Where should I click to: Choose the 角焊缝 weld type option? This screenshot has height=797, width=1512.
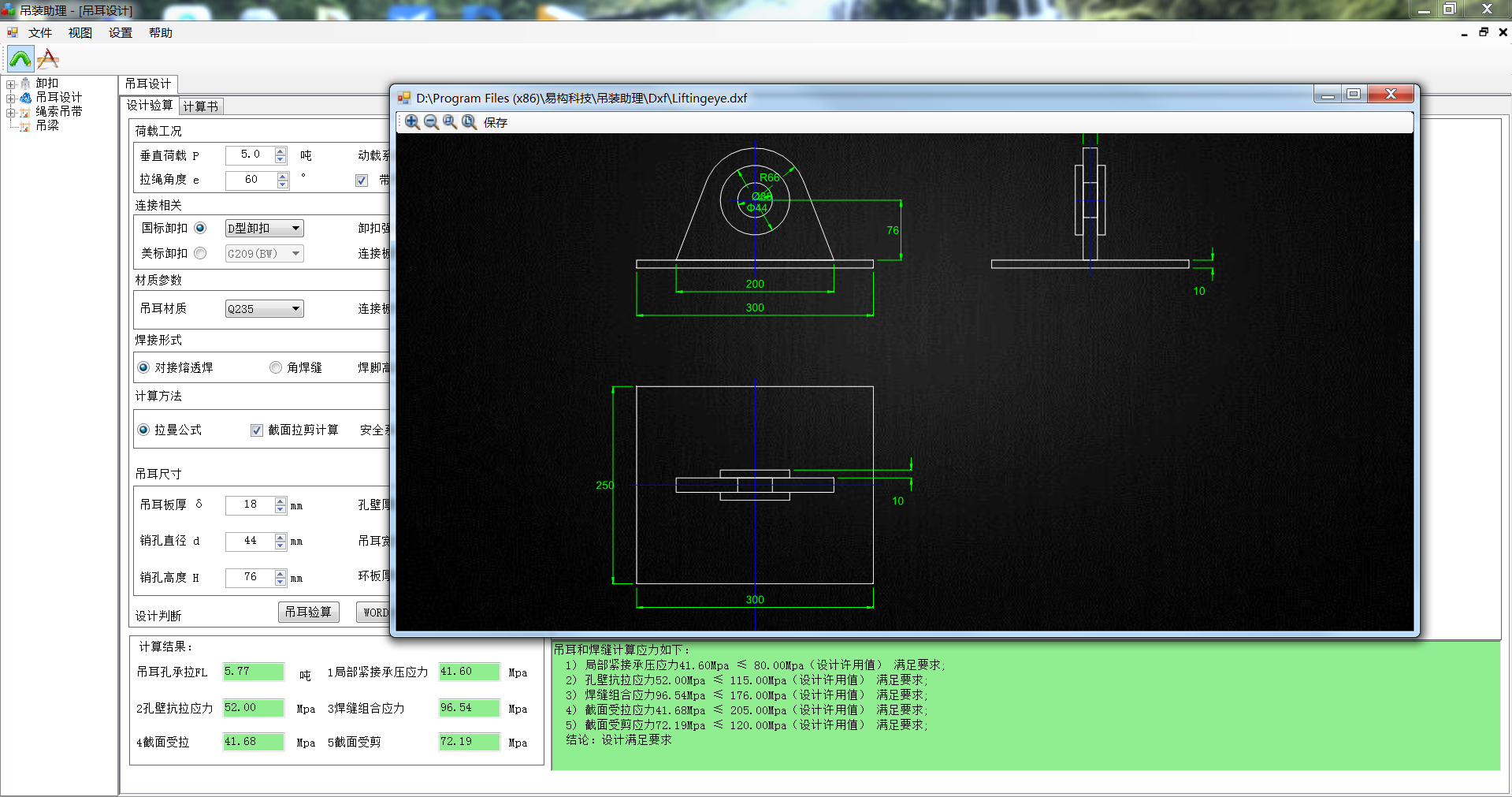click(x=276, y=367)
